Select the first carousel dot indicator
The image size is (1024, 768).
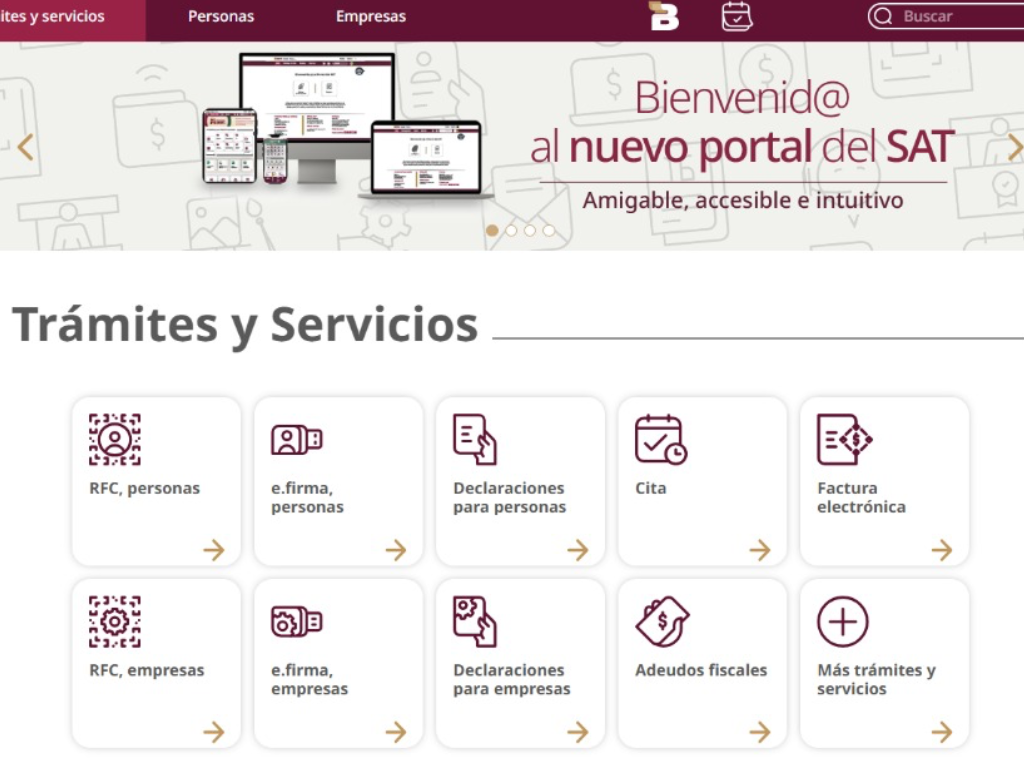pyautogui.click(x=492, y=231)
